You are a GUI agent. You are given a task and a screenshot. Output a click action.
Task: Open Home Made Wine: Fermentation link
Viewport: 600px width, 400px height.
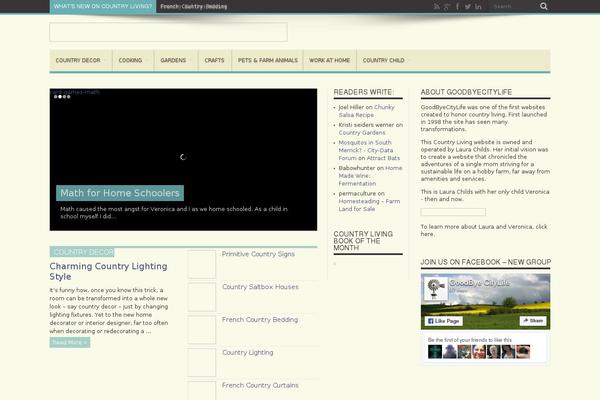[x=370, y=176]
